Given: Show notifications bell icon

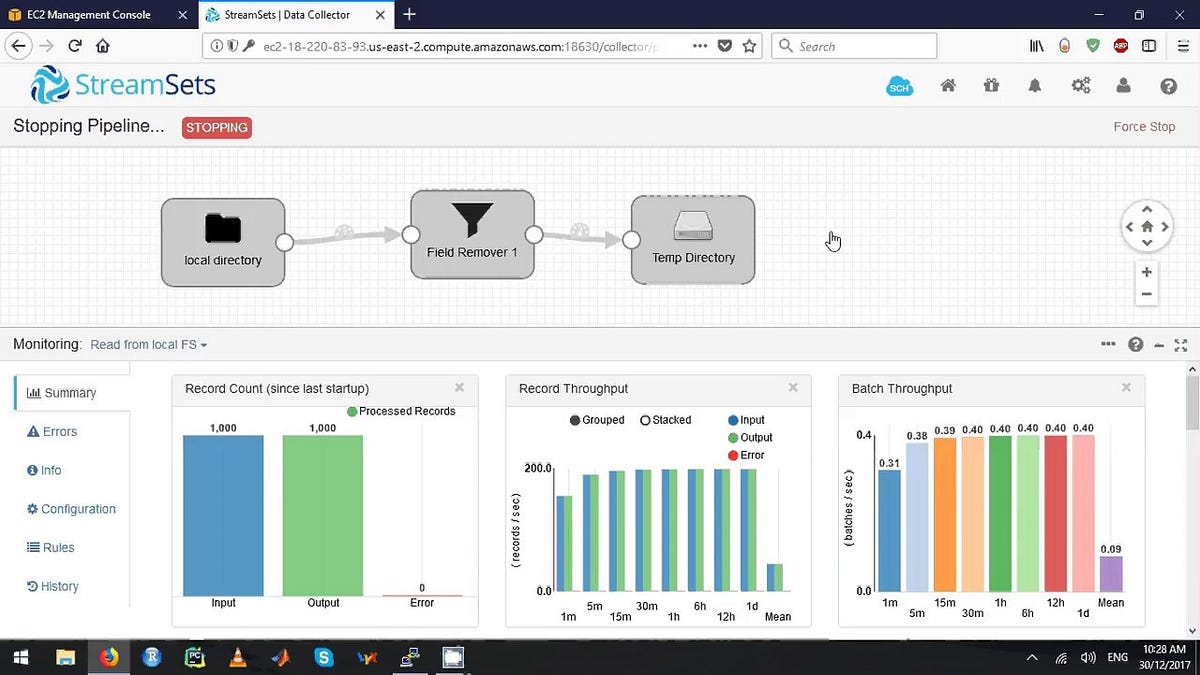Looking at the screenshot, I should coord(1035,86).
